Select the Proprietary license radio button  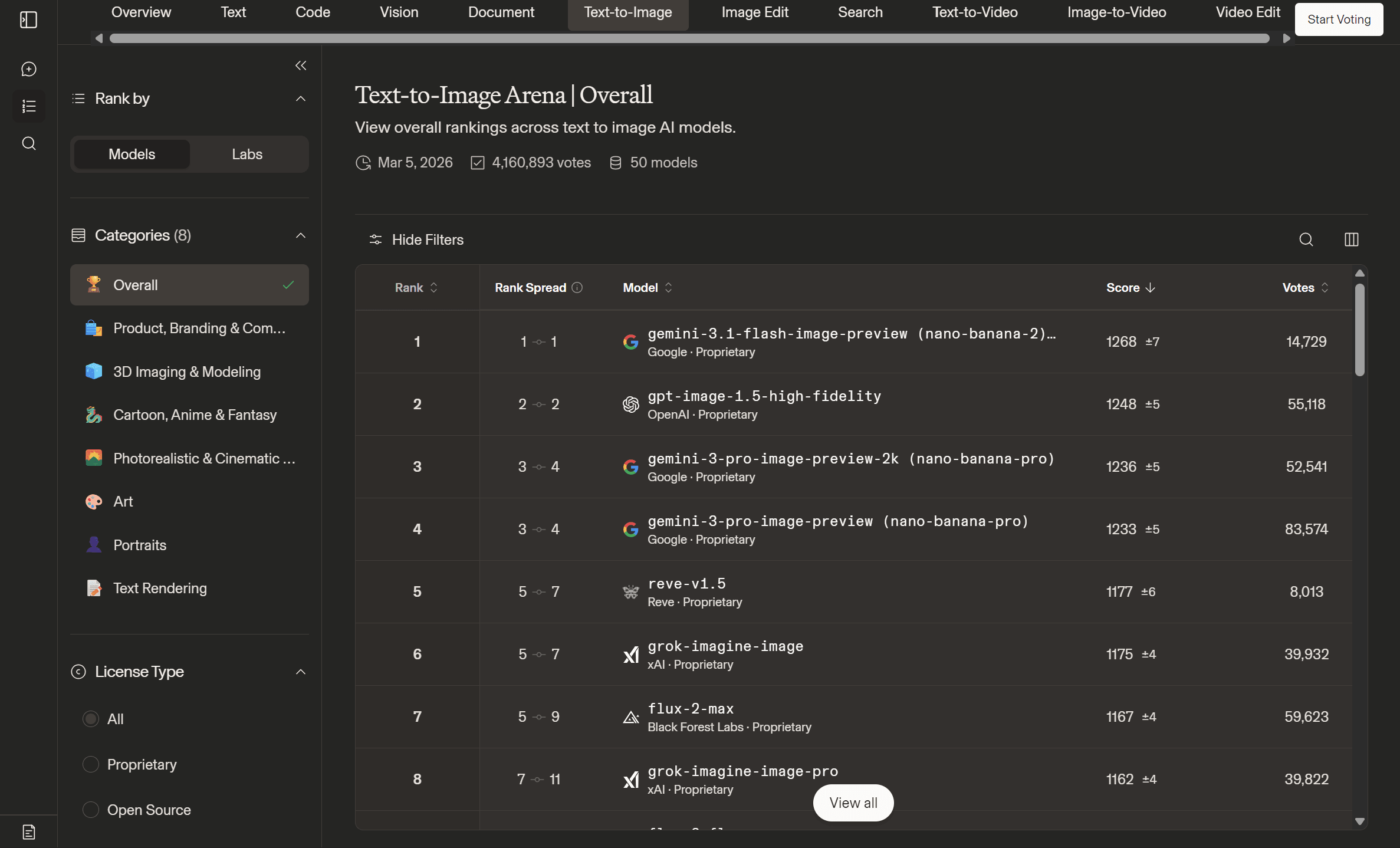(x=90, y=764)
